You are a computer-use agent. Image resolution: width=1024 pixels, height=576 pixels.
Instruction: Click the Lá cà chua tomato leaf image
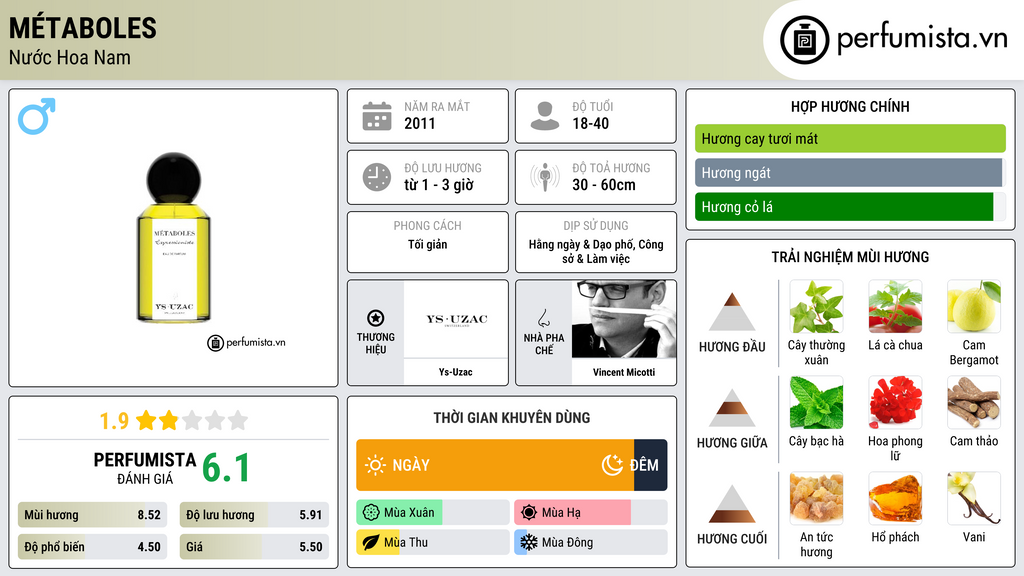tap(895, 307)
